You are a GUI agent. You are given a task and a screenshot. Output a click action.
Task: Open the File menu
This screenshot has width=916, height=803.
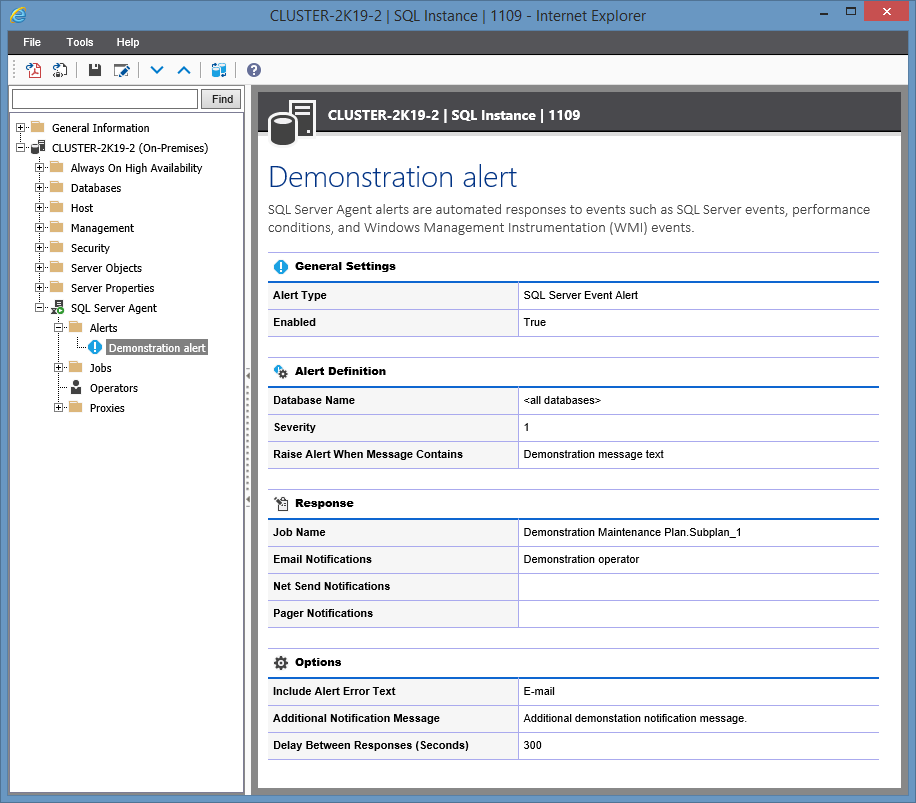[x=32, y=42]
